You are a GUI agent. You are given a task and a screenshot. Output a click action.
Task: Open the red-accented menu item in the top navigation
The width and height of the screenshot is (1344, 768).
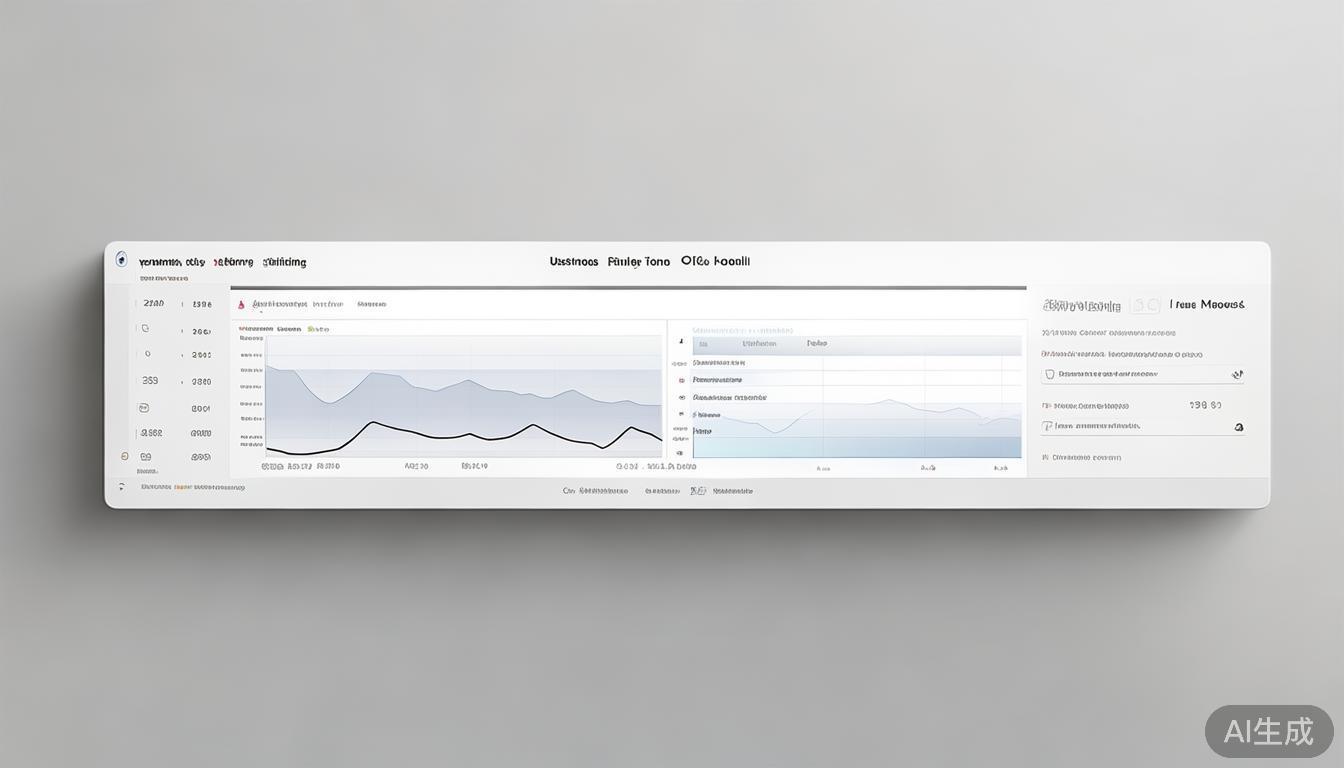[233, 262]
